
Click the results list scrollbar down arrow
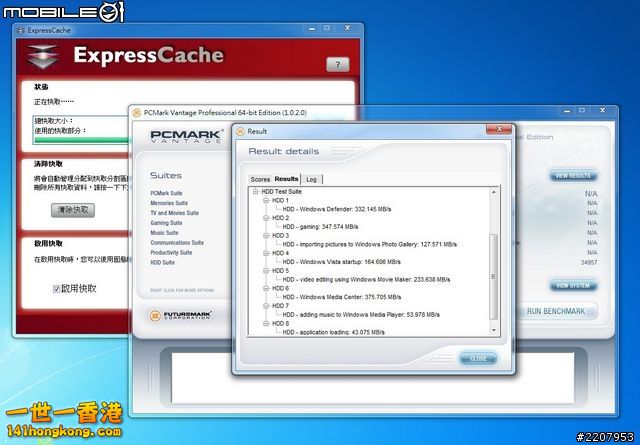click(x=492, y=329)
